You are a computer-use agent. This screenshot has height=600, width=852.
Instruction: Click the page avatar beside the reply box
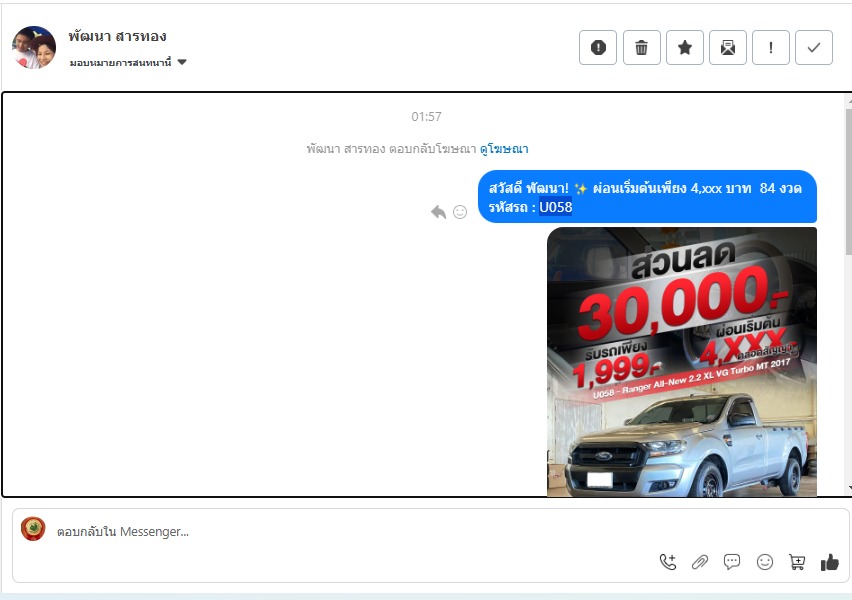33,529
